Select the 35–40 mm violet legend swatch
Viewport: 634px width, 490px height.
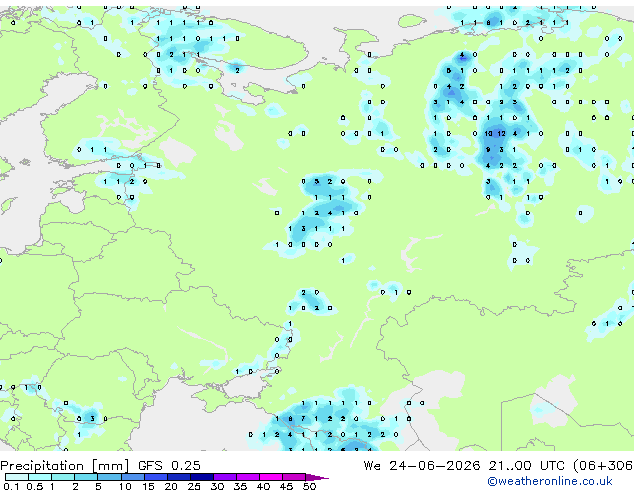(x=248, y=477)
